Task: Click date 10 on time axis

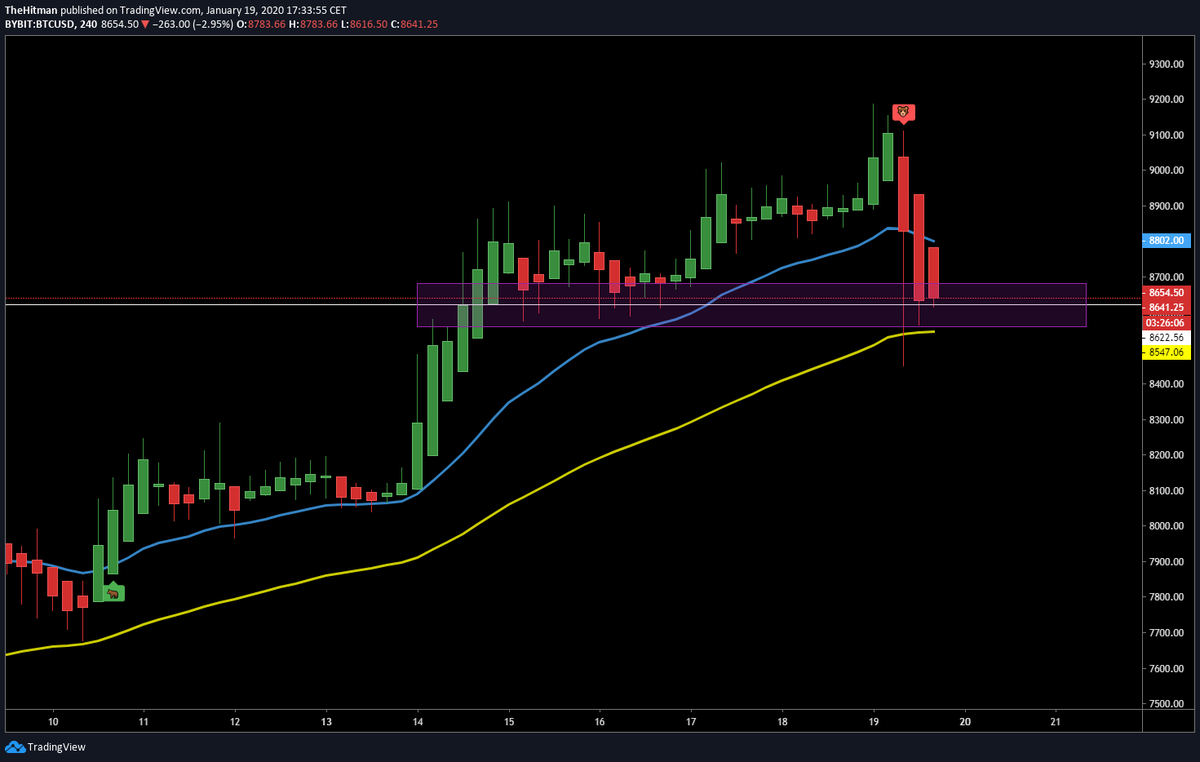Action: (x=53, y=721)
